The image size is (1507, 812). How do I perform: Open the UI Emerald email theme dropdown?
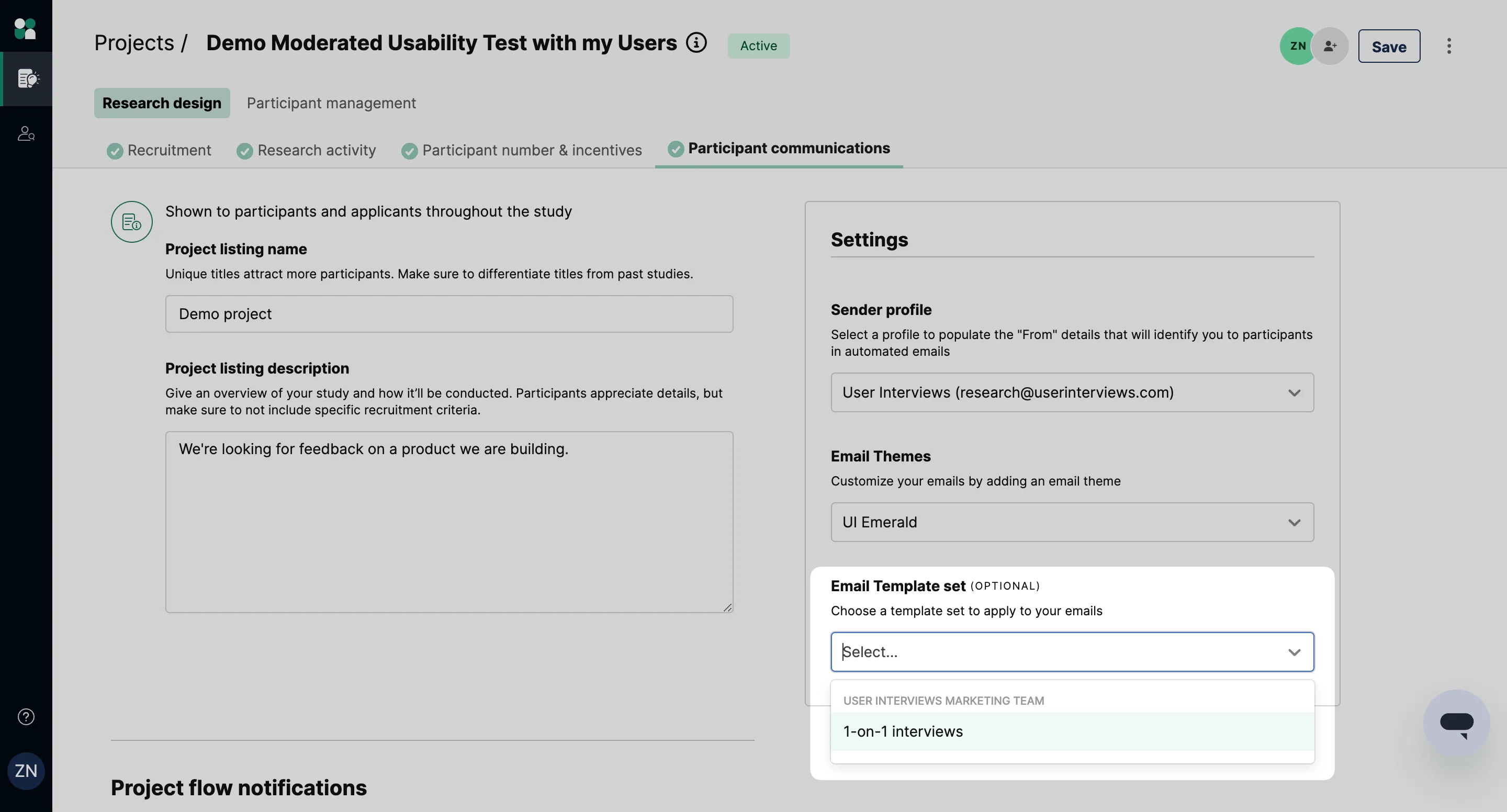pos(1071,522)
